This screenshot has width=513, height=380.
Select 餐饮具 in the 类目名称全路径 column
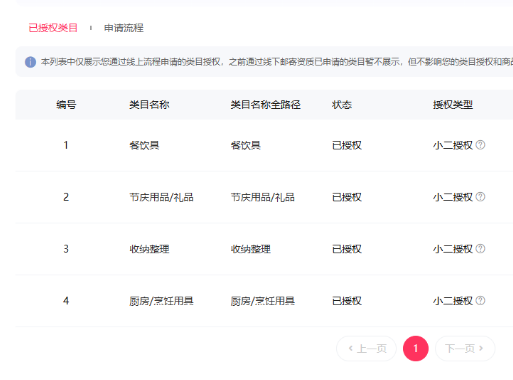coord(246,145)
